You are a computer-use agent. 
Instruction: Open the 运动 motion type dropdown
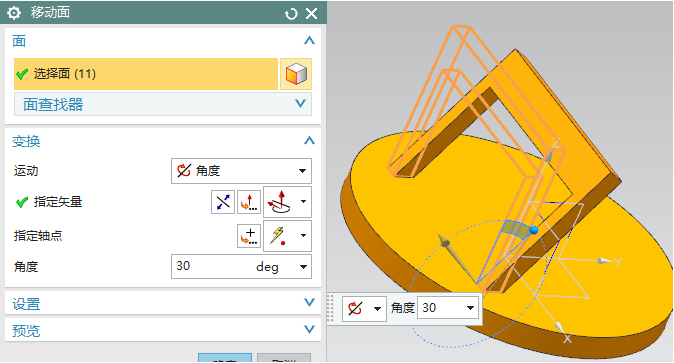point(241,171)
